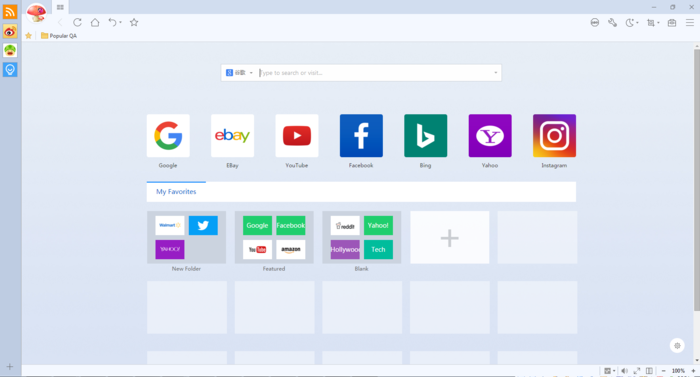Zoom in with the plus at 100%
The width and height of the screenshot is (700, 377).
pos(693,371)
